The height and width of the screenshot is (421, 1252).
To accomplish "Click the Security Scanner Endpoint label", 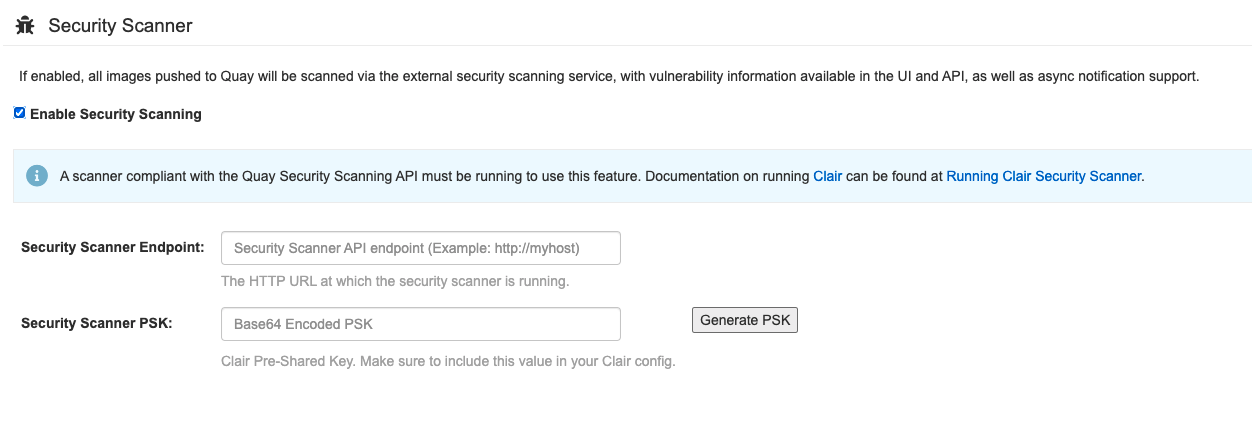I will (112, 247).
